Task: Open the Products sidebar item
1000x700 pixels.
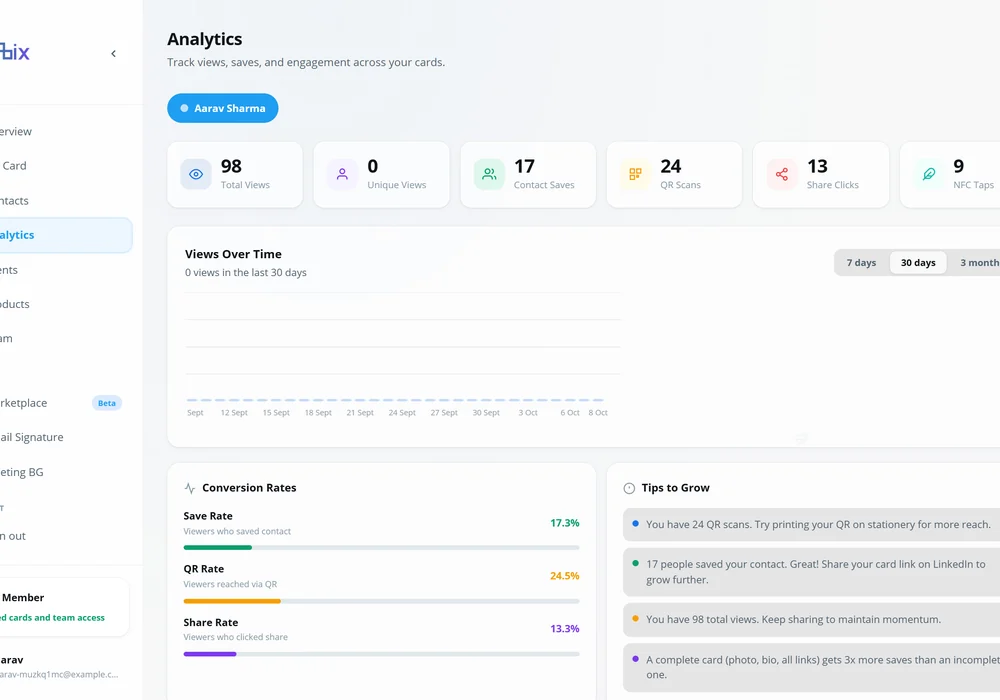Action: (x=64, y=304)
